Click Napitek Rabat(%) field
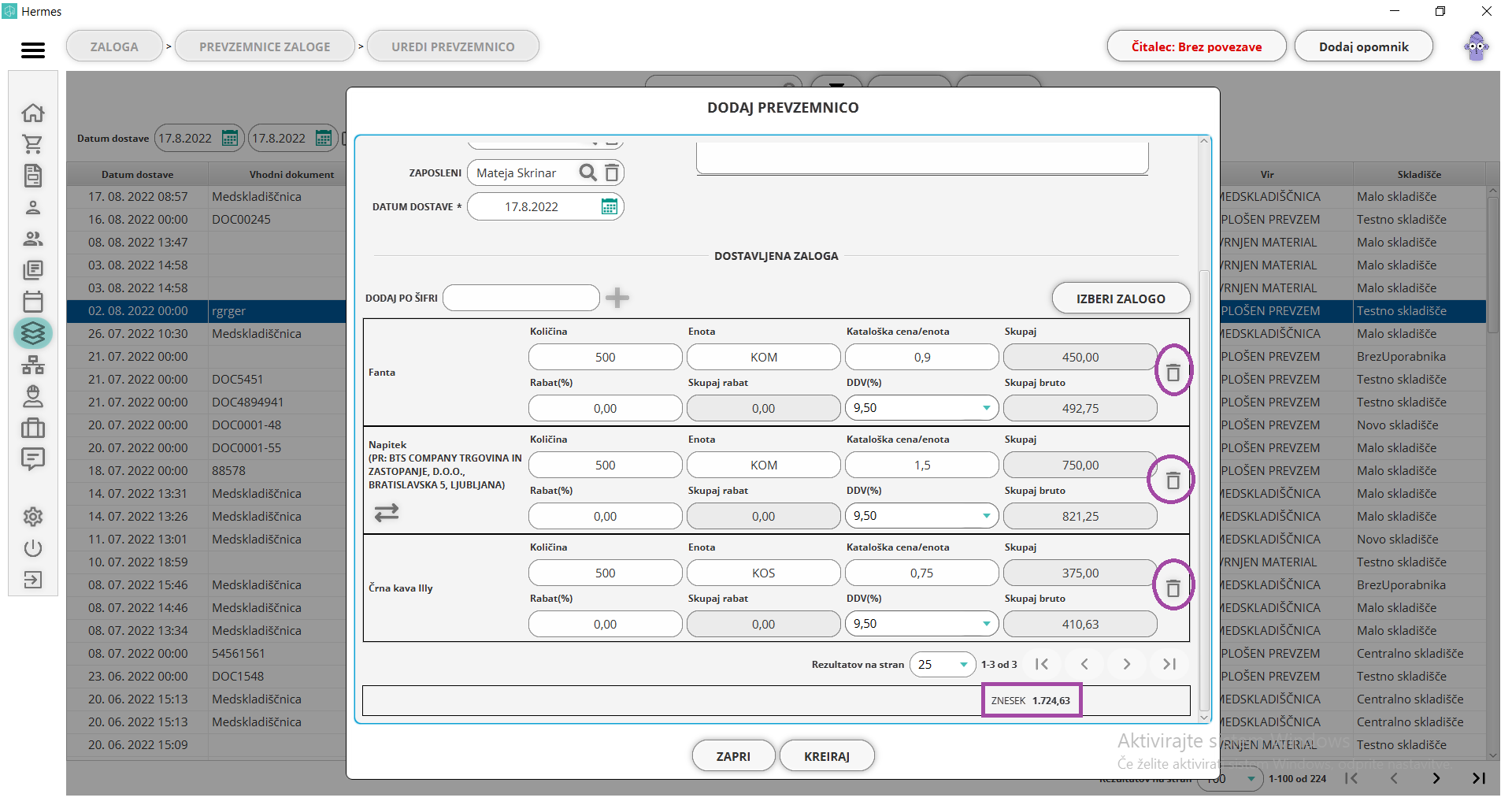This screenshot has height=805, width=1512. (x=605, y=516)
